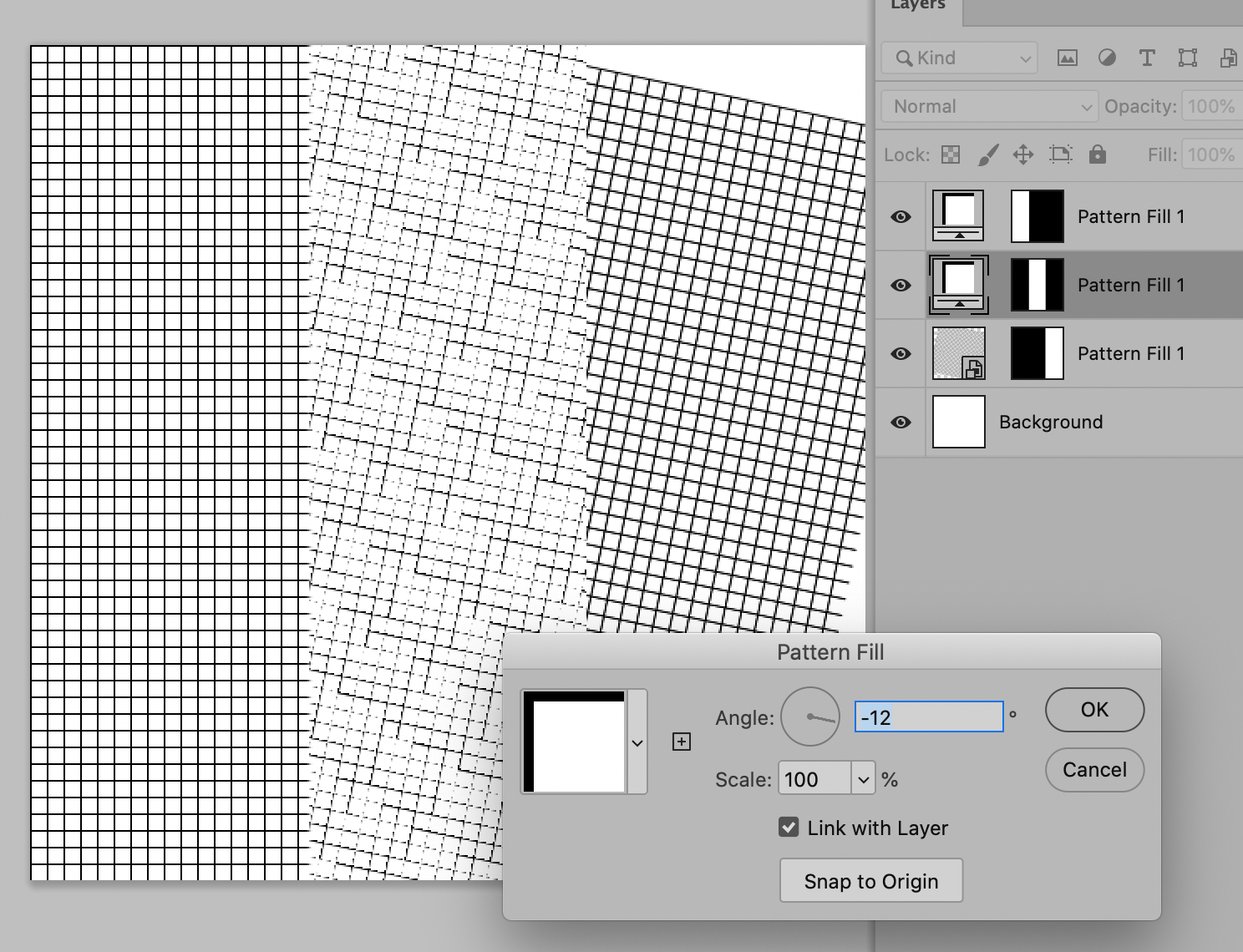Enable full layer lock
Screen dimensions: 1243x952
click(x=1098, y=154)
